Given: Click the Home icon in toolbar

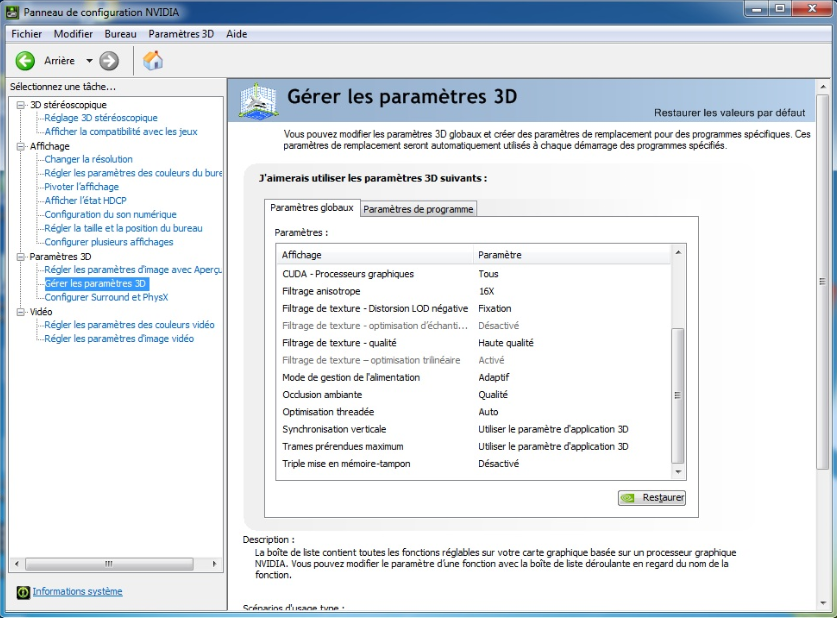Looking at the screenshot, I should [153, 61].
